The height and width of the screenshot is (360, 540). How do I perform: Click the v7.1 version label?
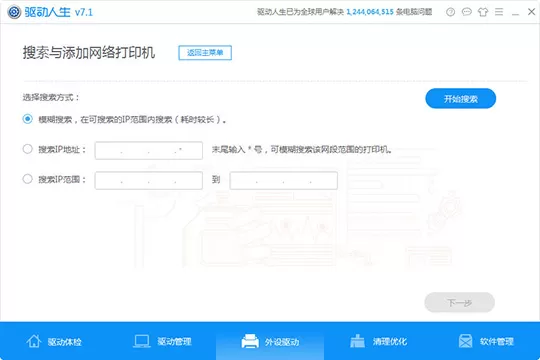pos(84,12)
